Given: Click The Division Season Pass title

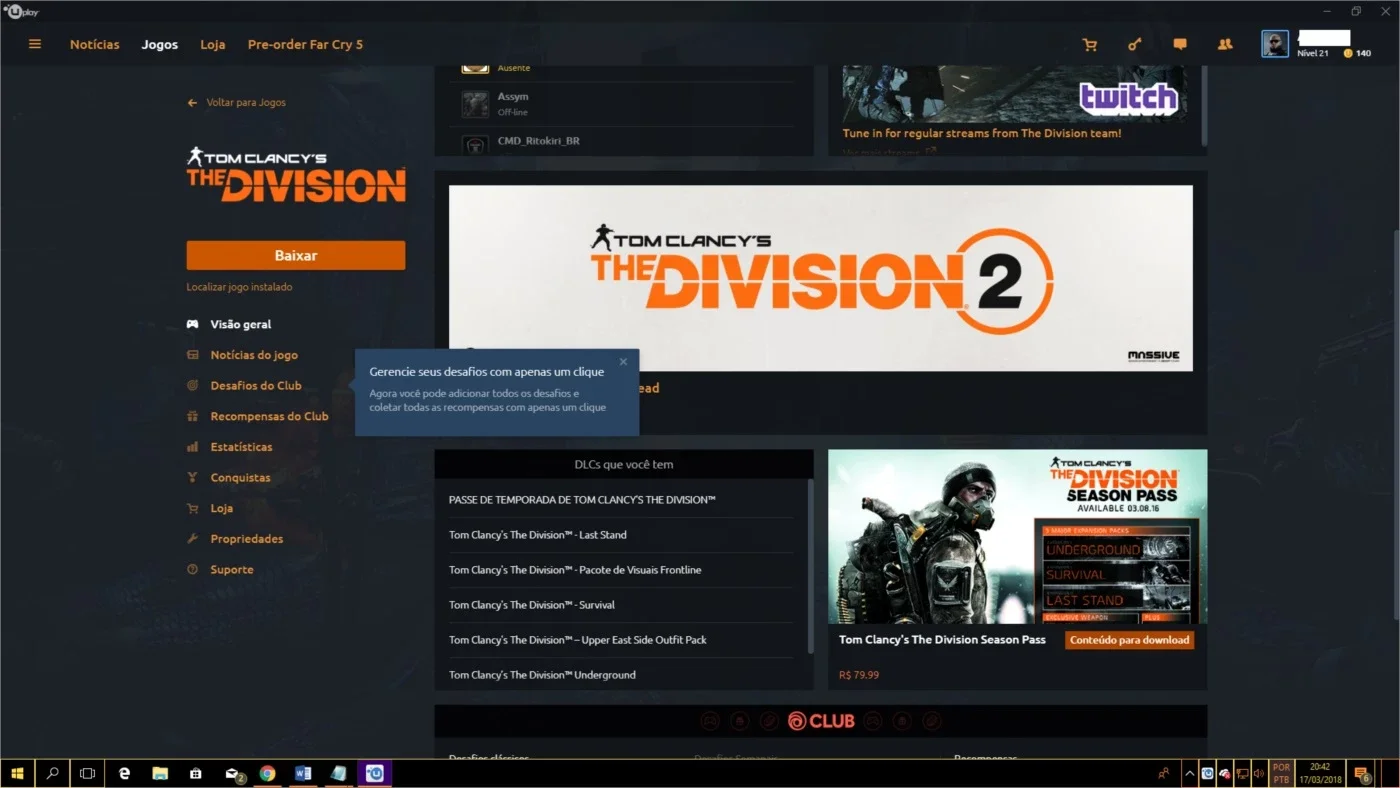Looking at the screenshot, I should [x=942, y=640].
